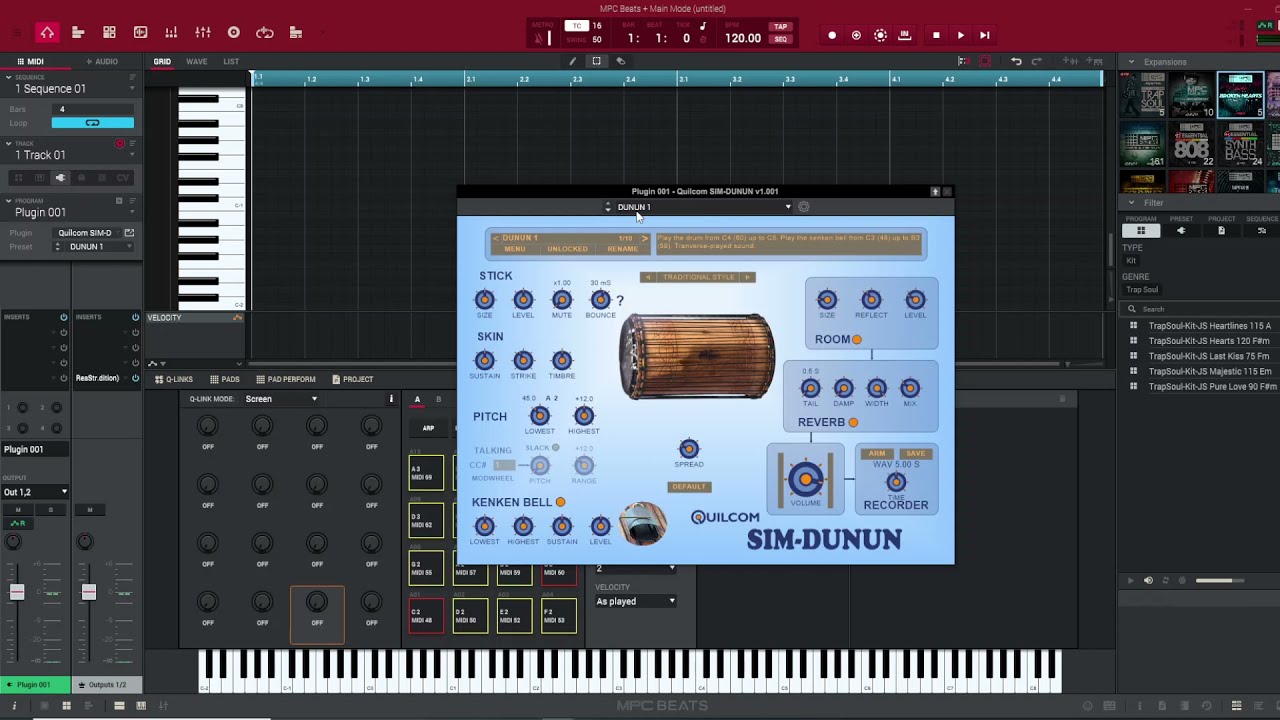Click the browser preview speaker icon
Image resolution: width=1280 pixels, height=720 pixels.
pyautogui.click(x=1148, y=580)
